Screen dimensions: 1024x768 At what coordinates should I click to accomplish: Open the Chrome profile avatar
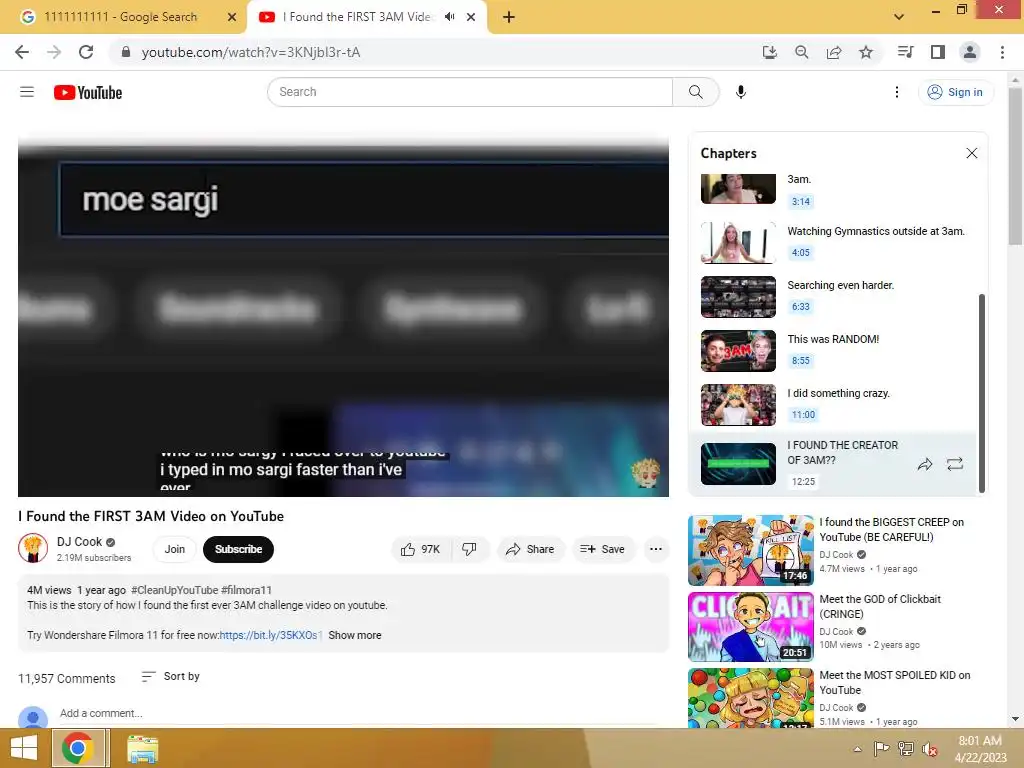(970, 52)
